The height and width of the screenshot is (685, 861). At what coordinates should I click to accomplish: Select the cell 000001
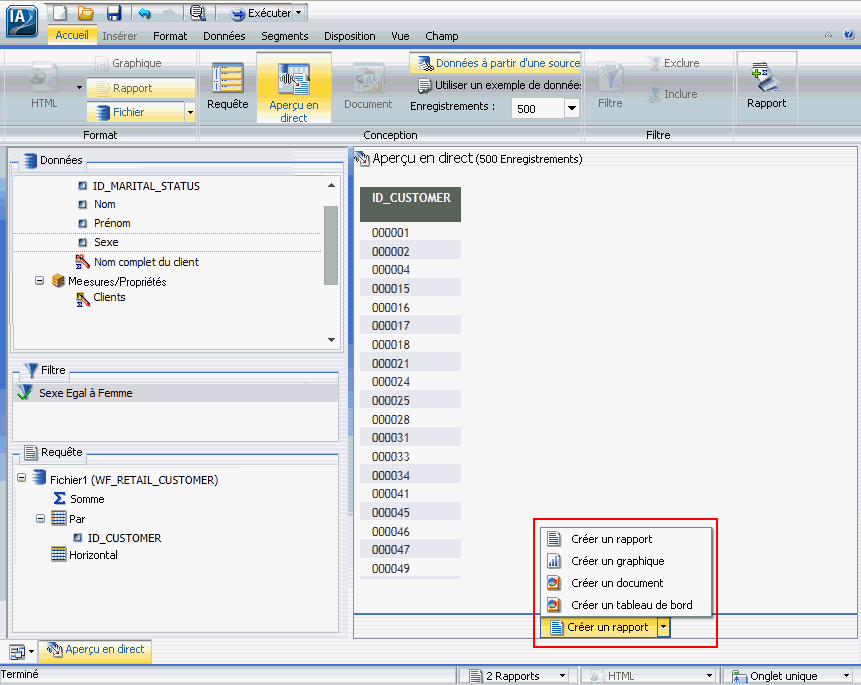tap(410, 232)
